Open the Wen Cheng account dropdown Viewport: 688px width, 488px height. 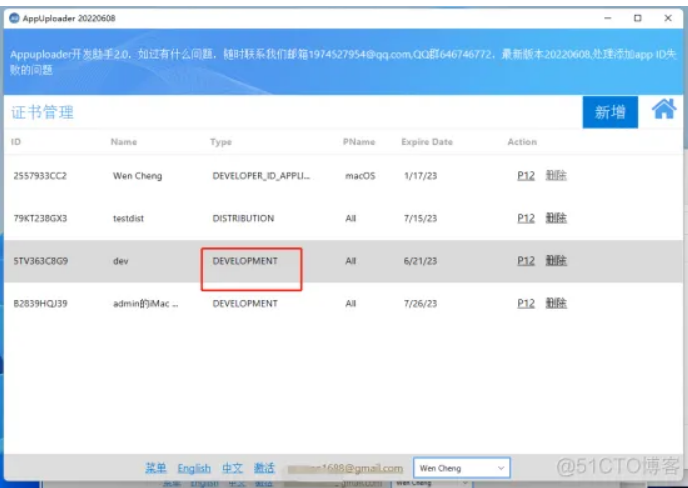(x=462, y=468)
